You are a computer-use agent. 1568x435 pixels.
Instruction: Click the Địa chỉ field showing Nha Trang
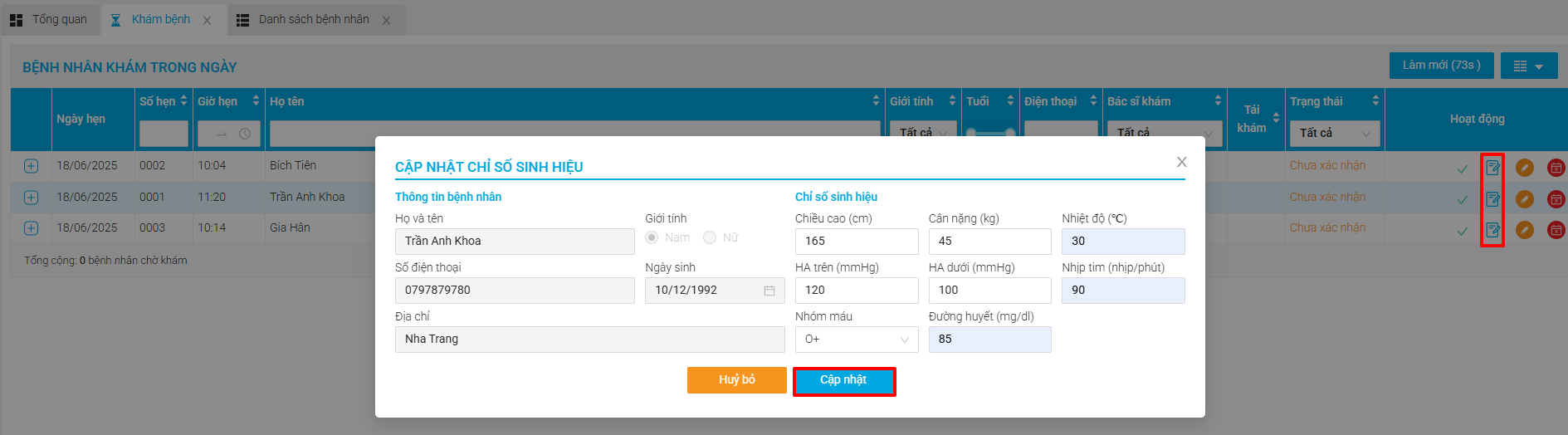(x=590, y=340)
